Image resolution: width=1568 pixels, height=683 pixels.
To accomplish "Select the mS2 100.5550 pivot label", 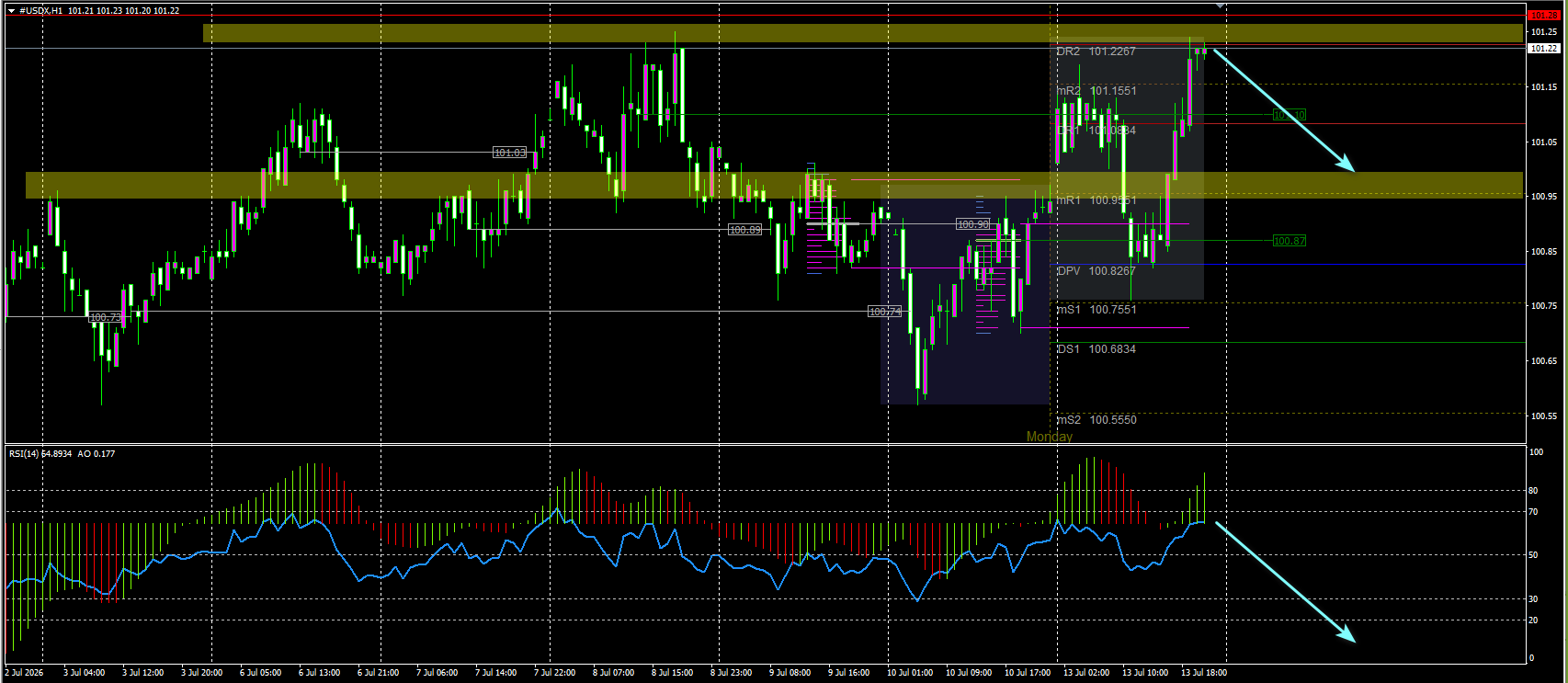I will 1096,420.
